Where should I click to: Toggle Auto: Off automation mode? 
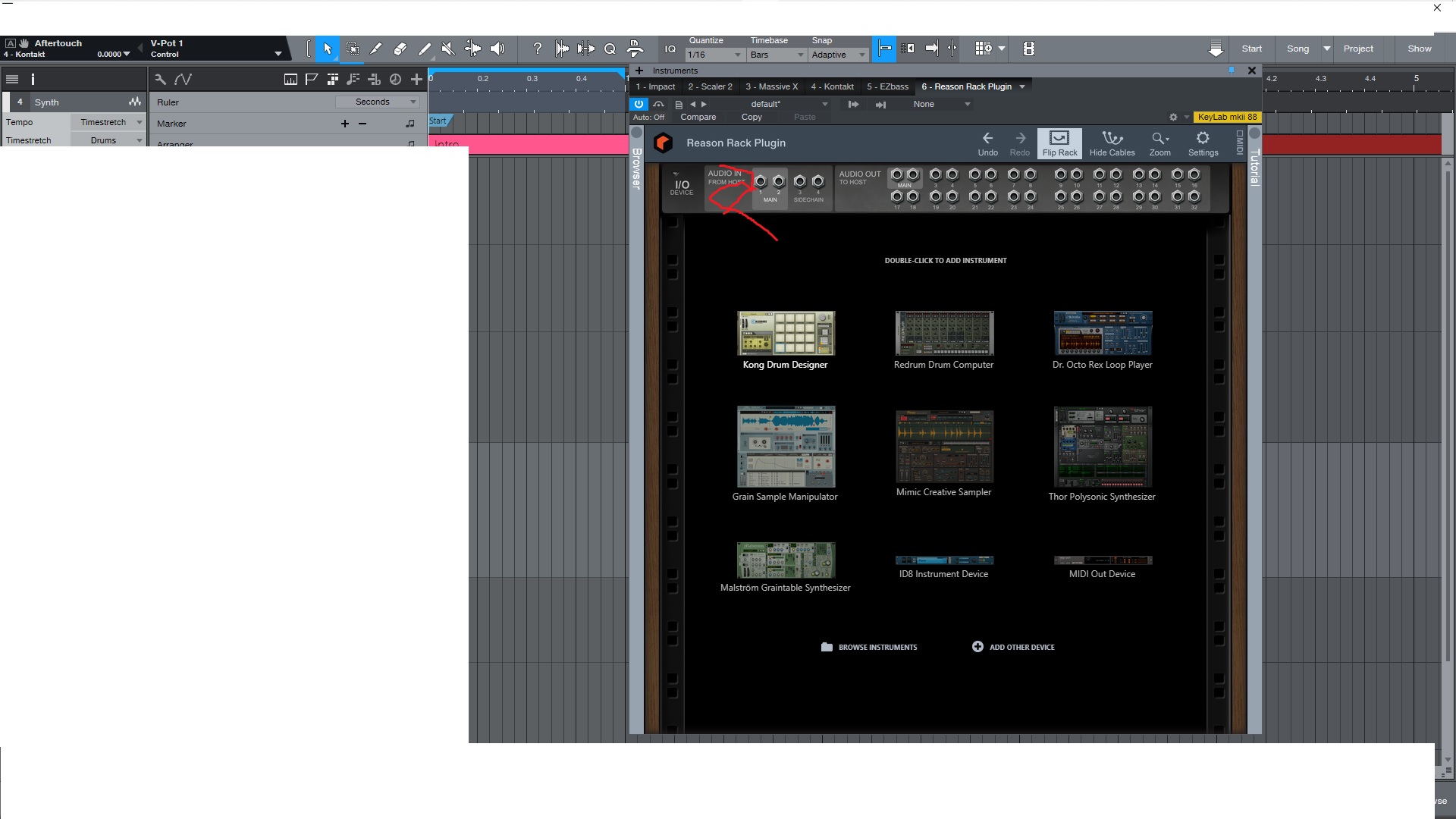pyautogui.click(x=648, y=117)
